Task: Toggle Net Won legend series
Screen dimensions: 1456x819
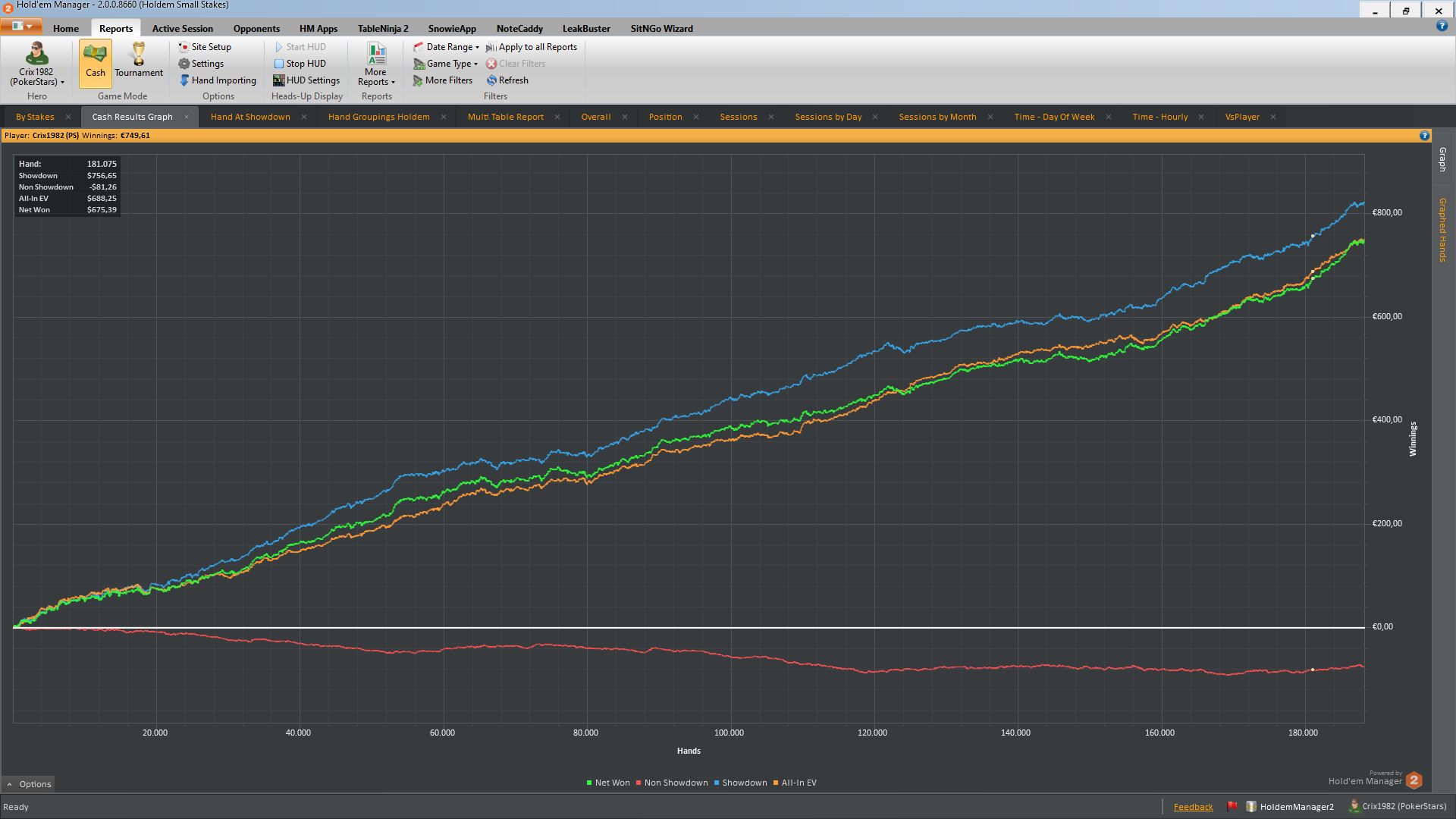Action: tap(608, 783)
